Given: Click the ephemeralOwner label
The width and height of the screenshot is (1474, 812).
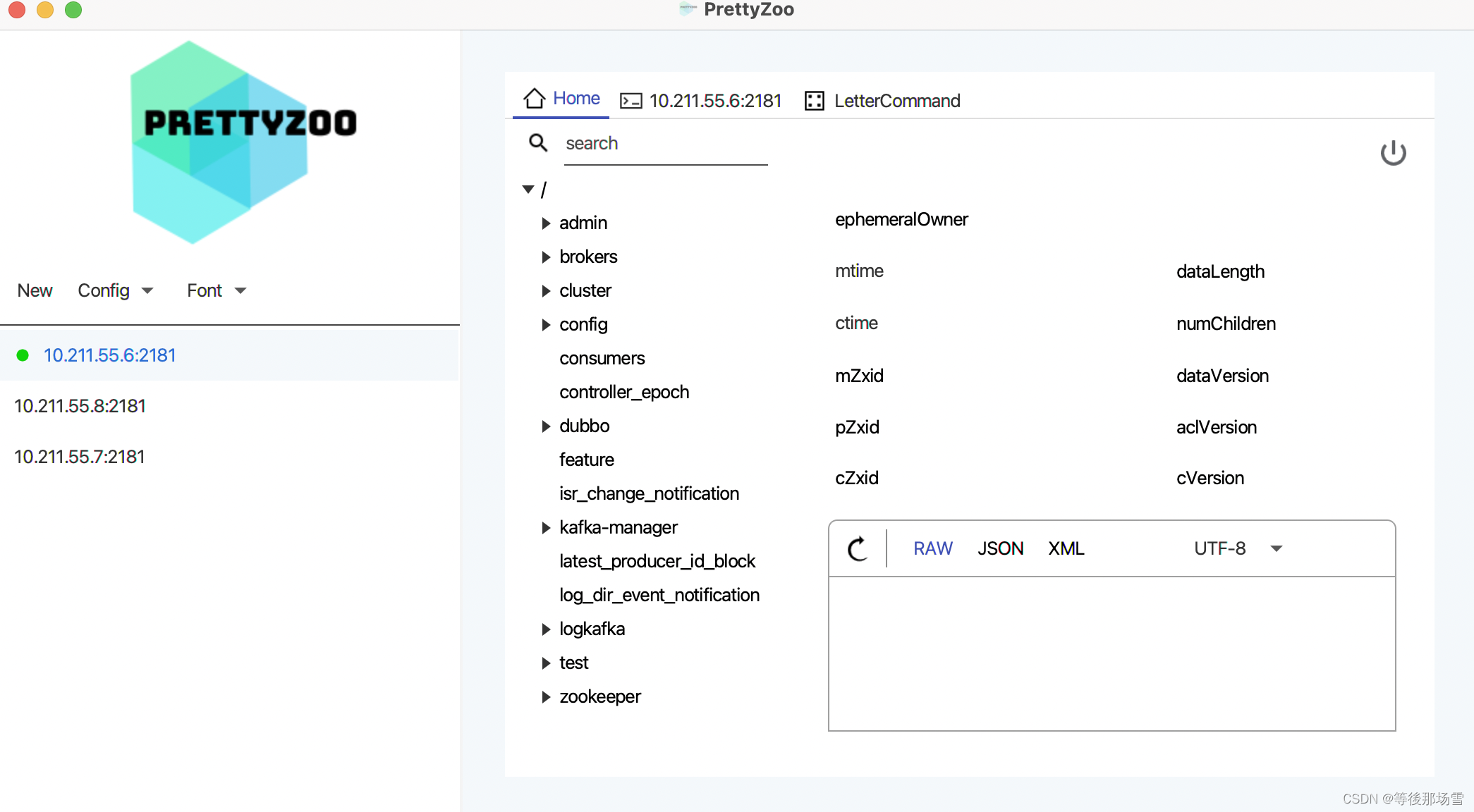Looking at the screenshot, I should [901, 220].
